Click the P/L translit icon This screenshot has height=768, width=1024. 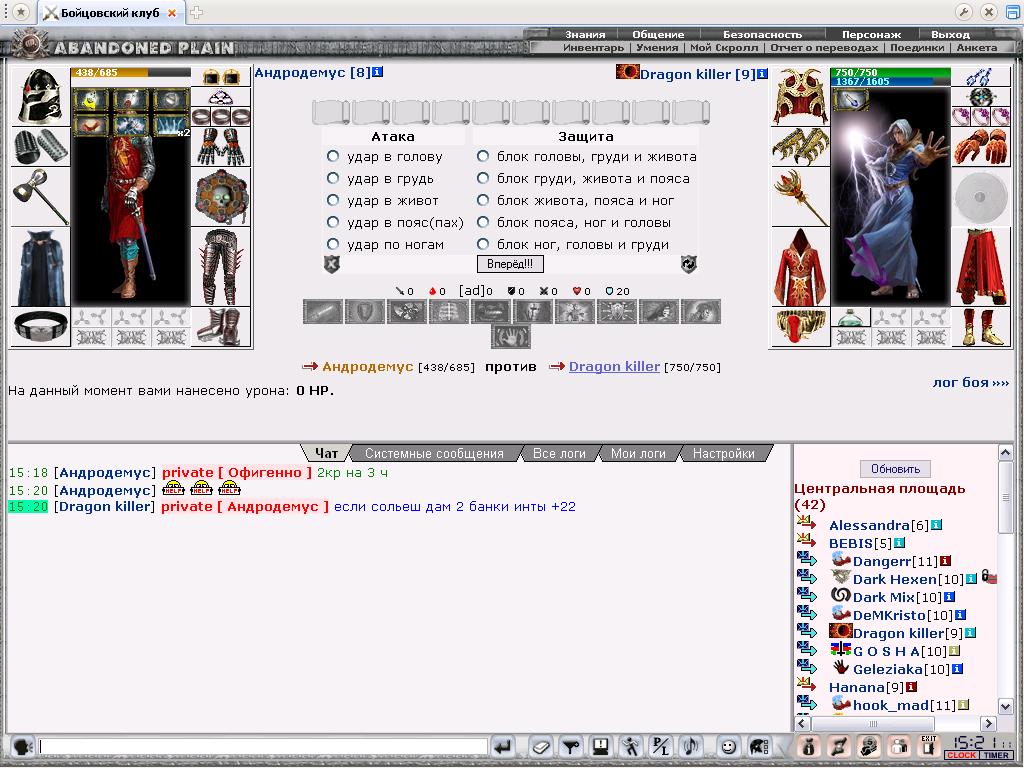[x=661, y=746]
